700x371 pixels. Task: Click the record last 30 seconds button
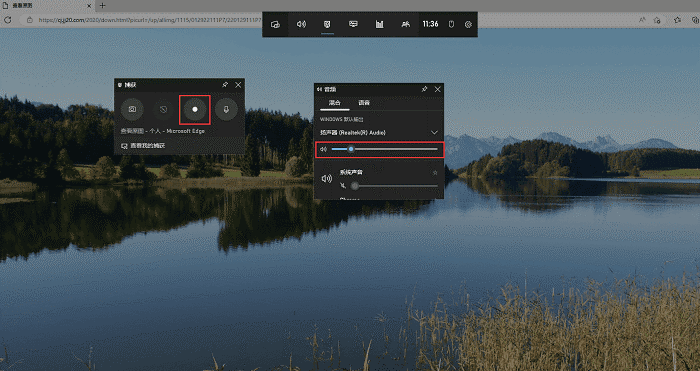point(163,109)
